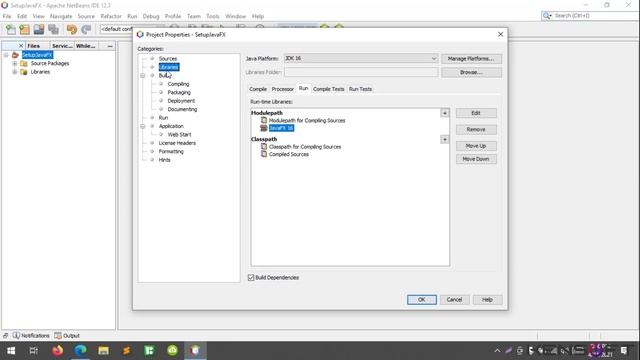Click Modulepath for Compiling Sources icon
The width and height of the screenshot is (640, 360).
point(264,120)
